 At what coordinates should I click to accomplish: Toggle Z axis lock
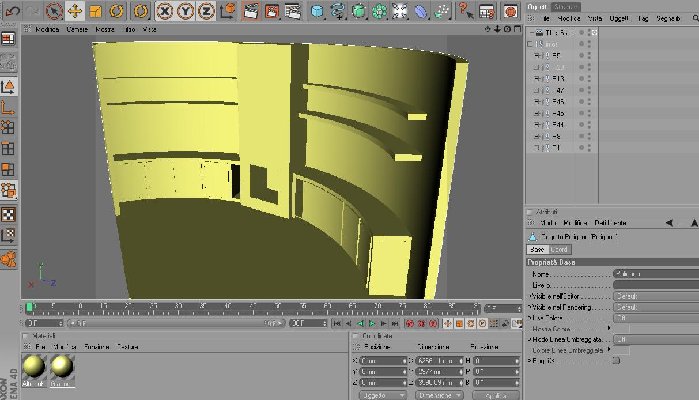pyautogui.click(x=206, y=11)
